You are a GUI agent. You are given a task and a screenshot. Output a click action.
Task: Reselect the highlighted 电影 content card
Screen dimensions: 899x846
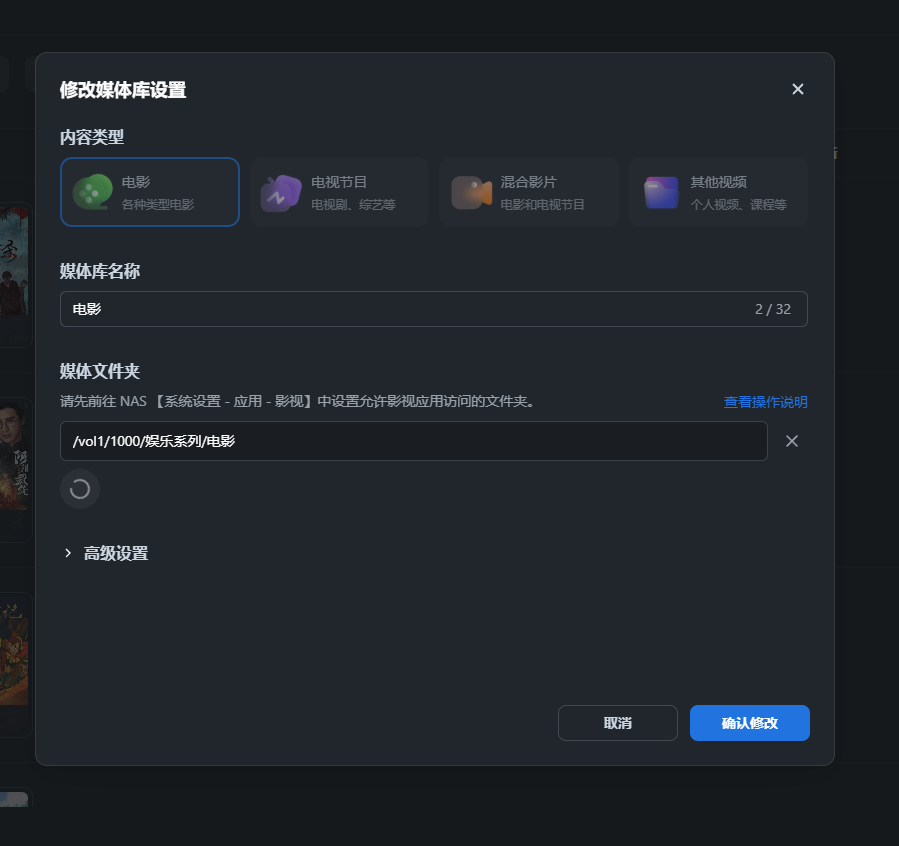149,191
